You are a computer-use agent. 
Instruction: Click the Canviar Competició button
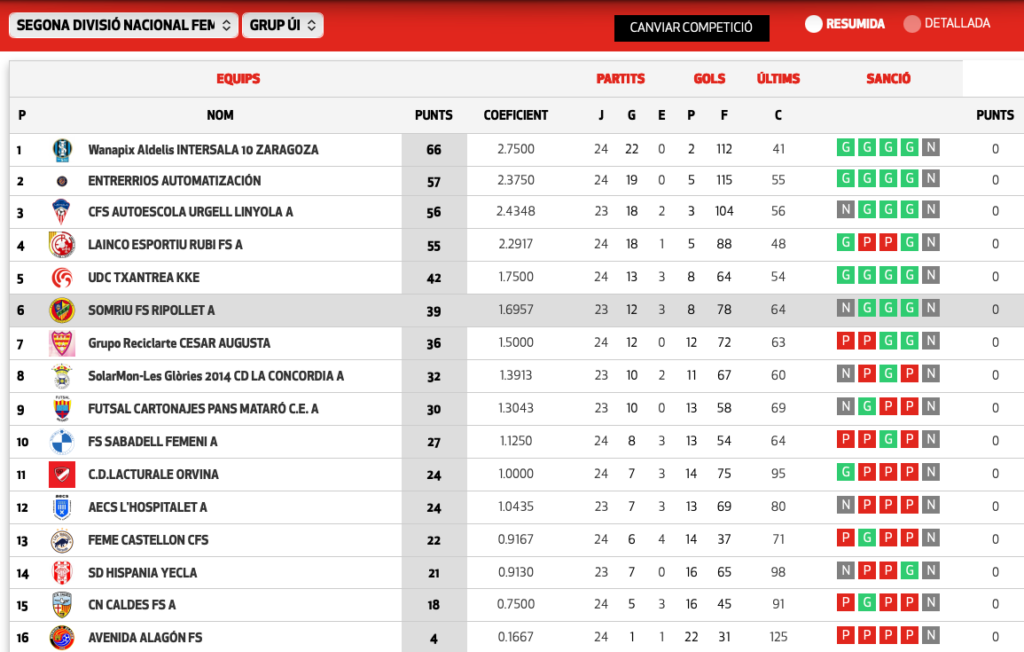coord(691,27)
